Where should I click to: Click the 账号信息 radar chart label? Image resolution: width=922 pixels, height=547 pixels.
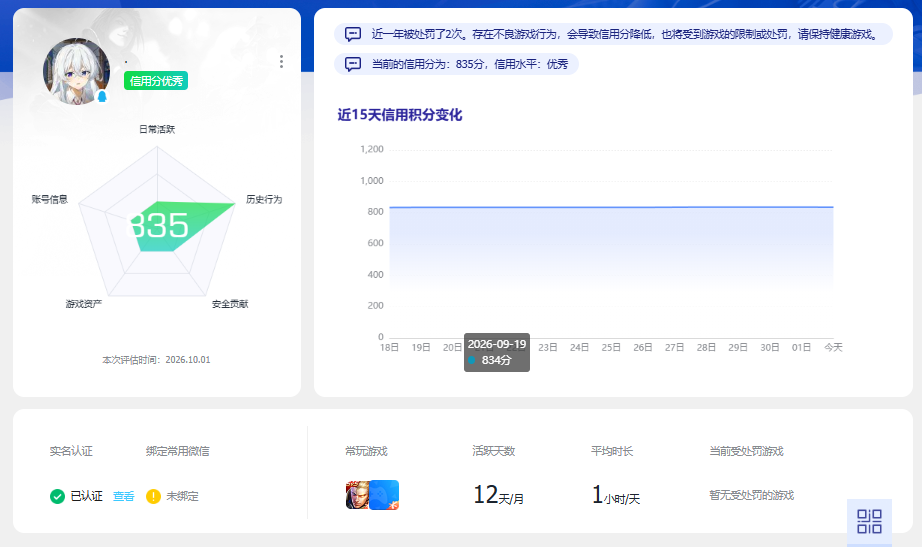50,199
